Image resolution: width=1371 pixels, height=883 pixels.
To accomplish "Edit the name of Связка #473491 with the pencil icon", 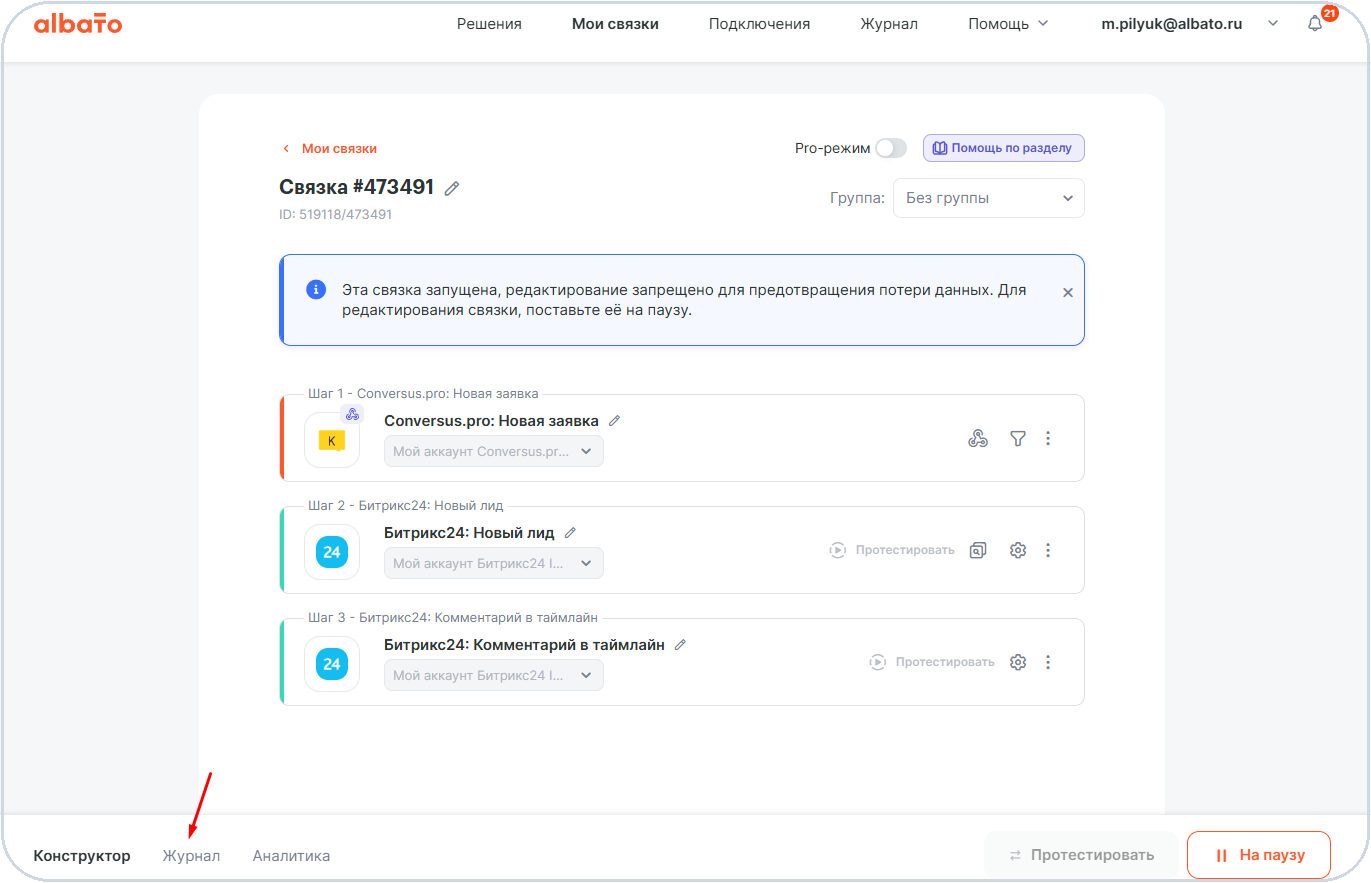I will pyautogui.click(x=452, y=188).
